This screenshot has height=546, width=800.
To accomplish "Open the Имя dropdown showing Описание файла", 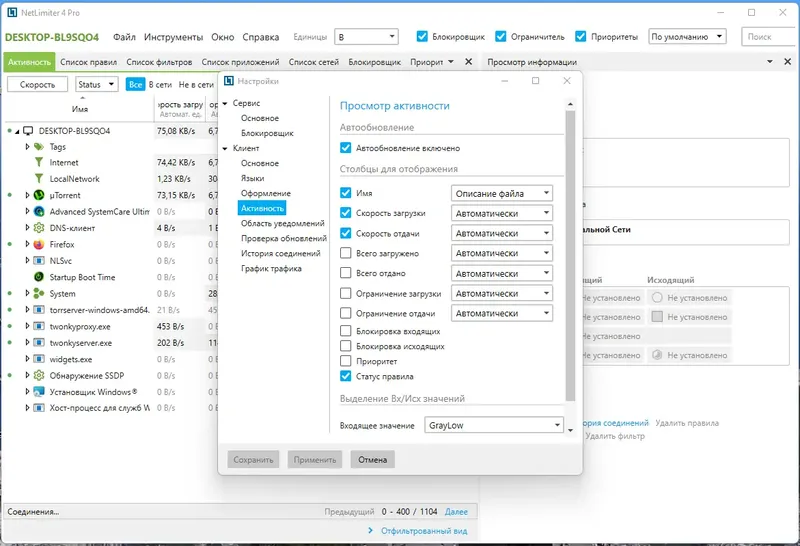I will 502,193.
